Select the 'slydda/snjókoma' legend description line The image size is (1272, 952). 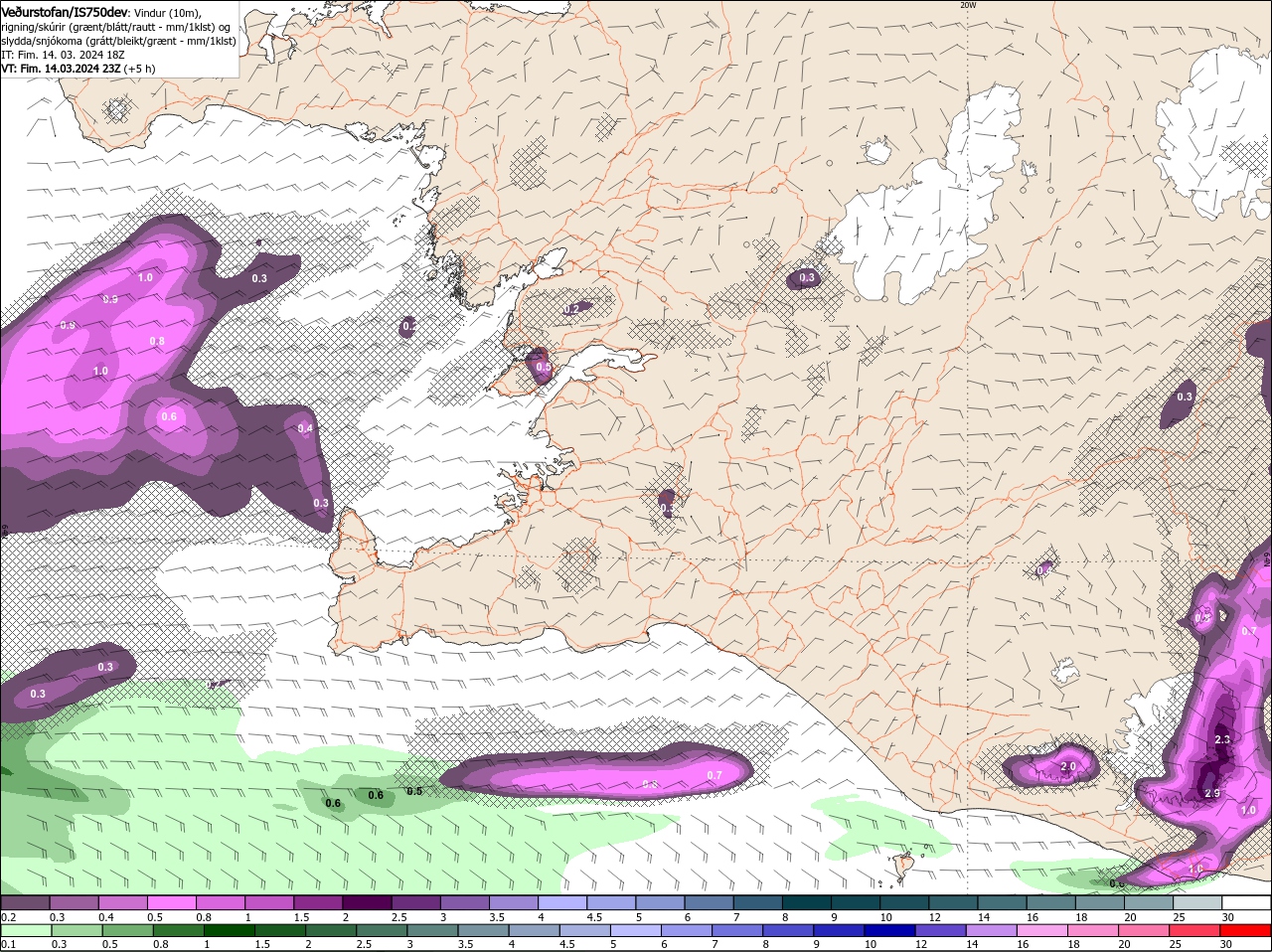(x=118, y=41)
